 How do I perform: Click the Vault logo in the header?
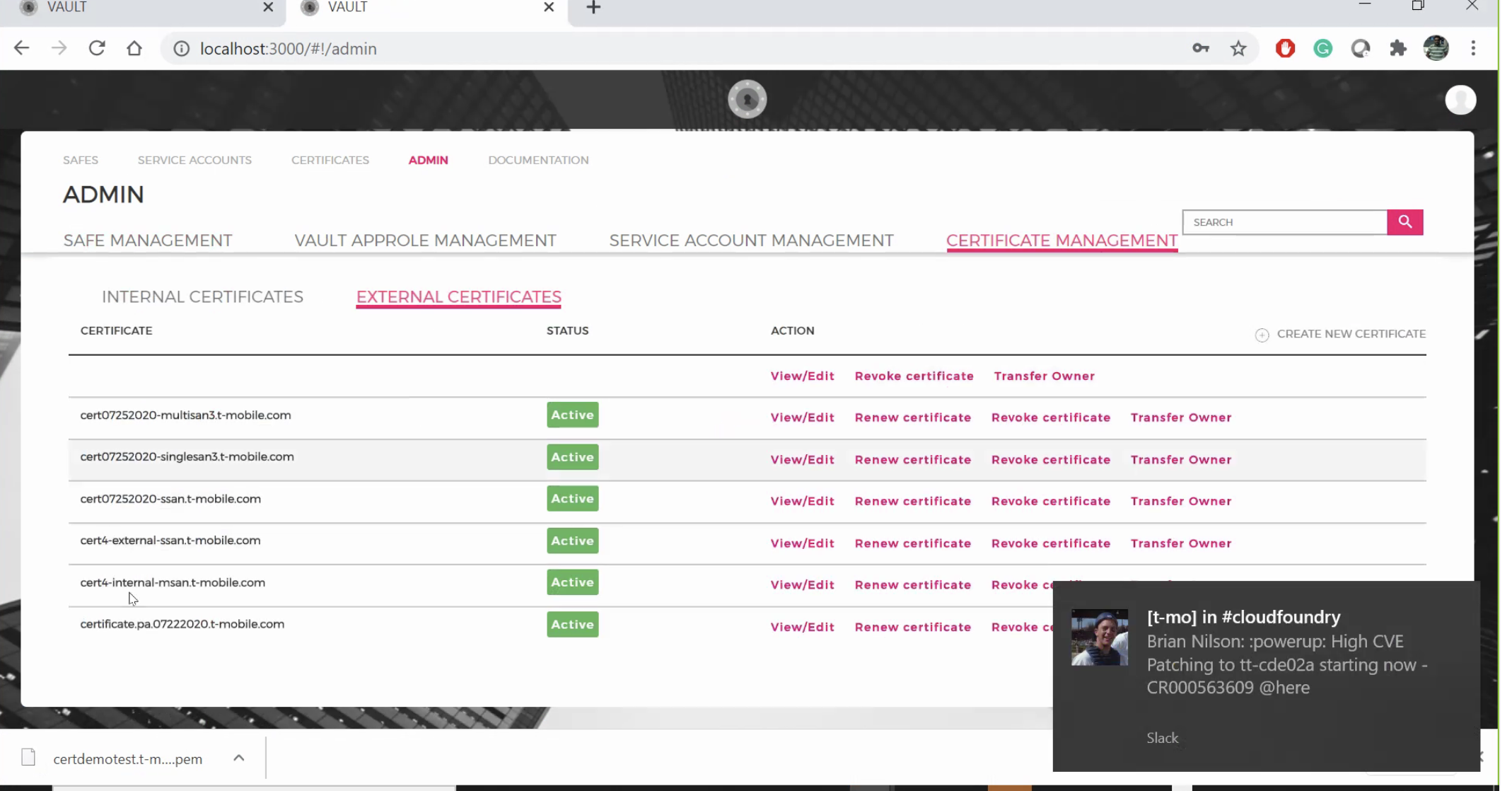[748, 99]
